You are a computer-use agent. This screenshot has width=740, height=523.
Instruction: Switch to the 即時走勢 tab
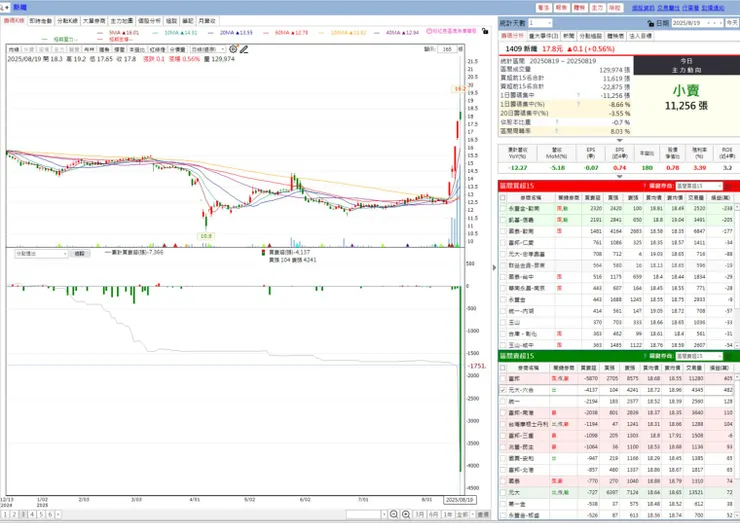(40, 21)
